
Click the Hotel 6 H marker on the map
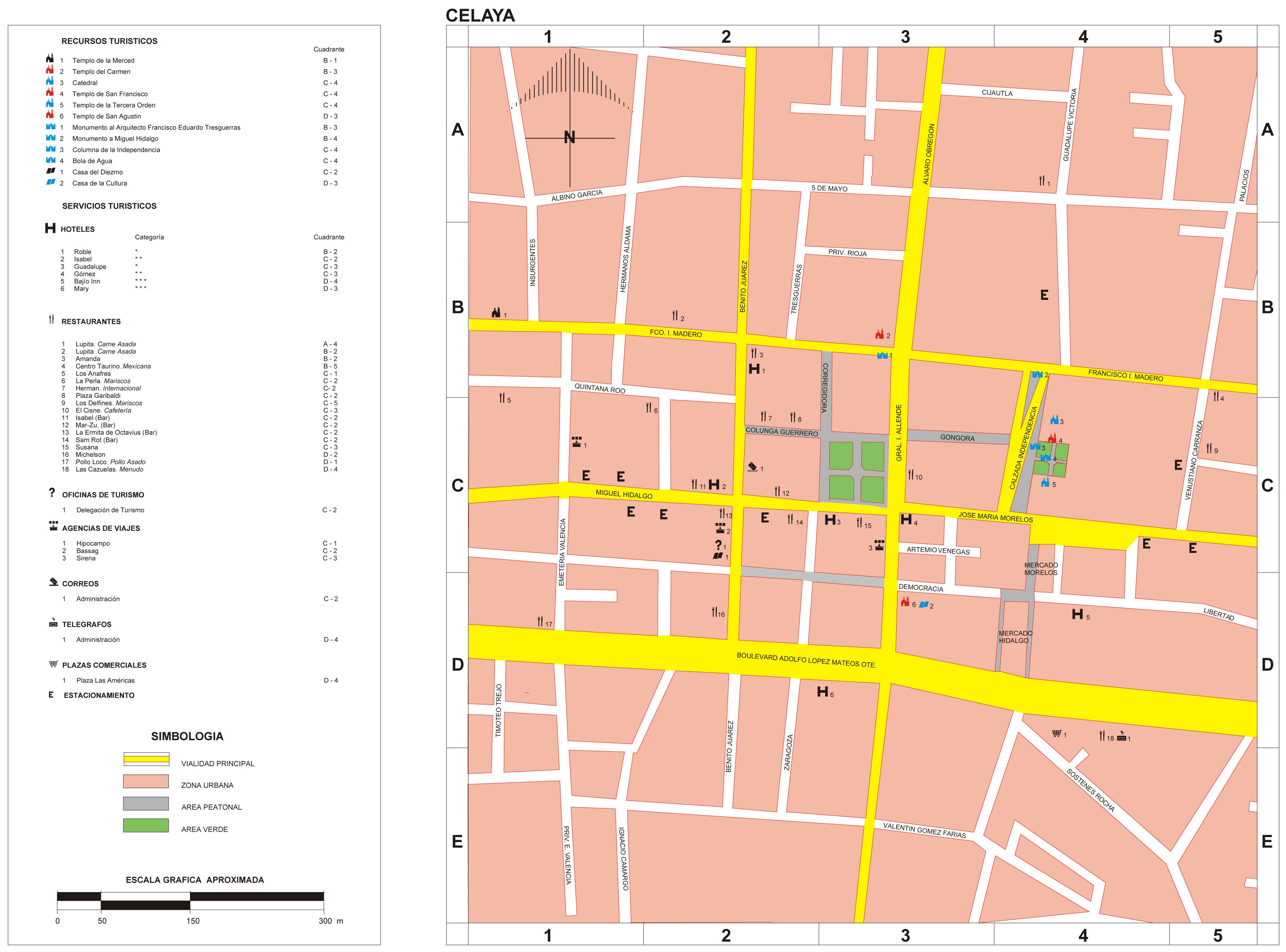pyautogui.click(x=822, y=692)
